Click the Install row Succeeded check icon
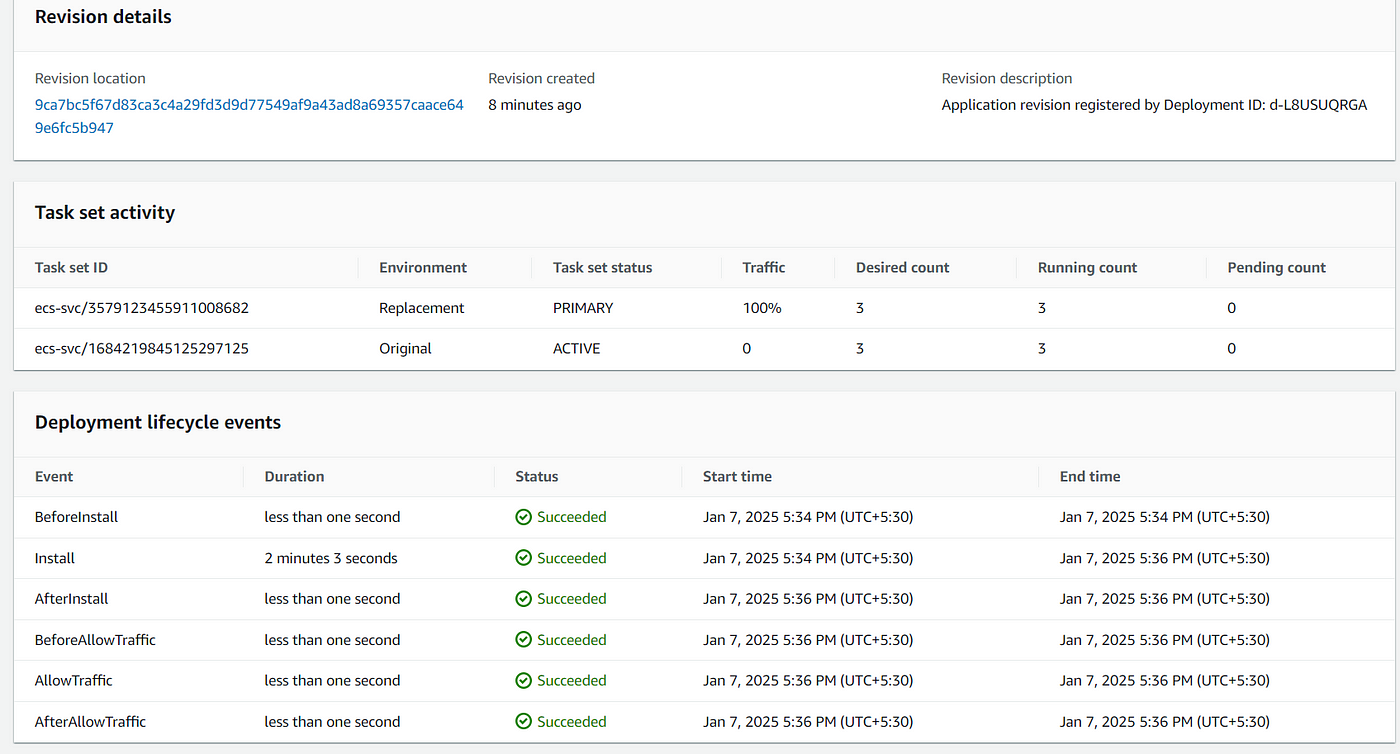The width and height of the screenshot is (1400, 754). pos(523,558)
